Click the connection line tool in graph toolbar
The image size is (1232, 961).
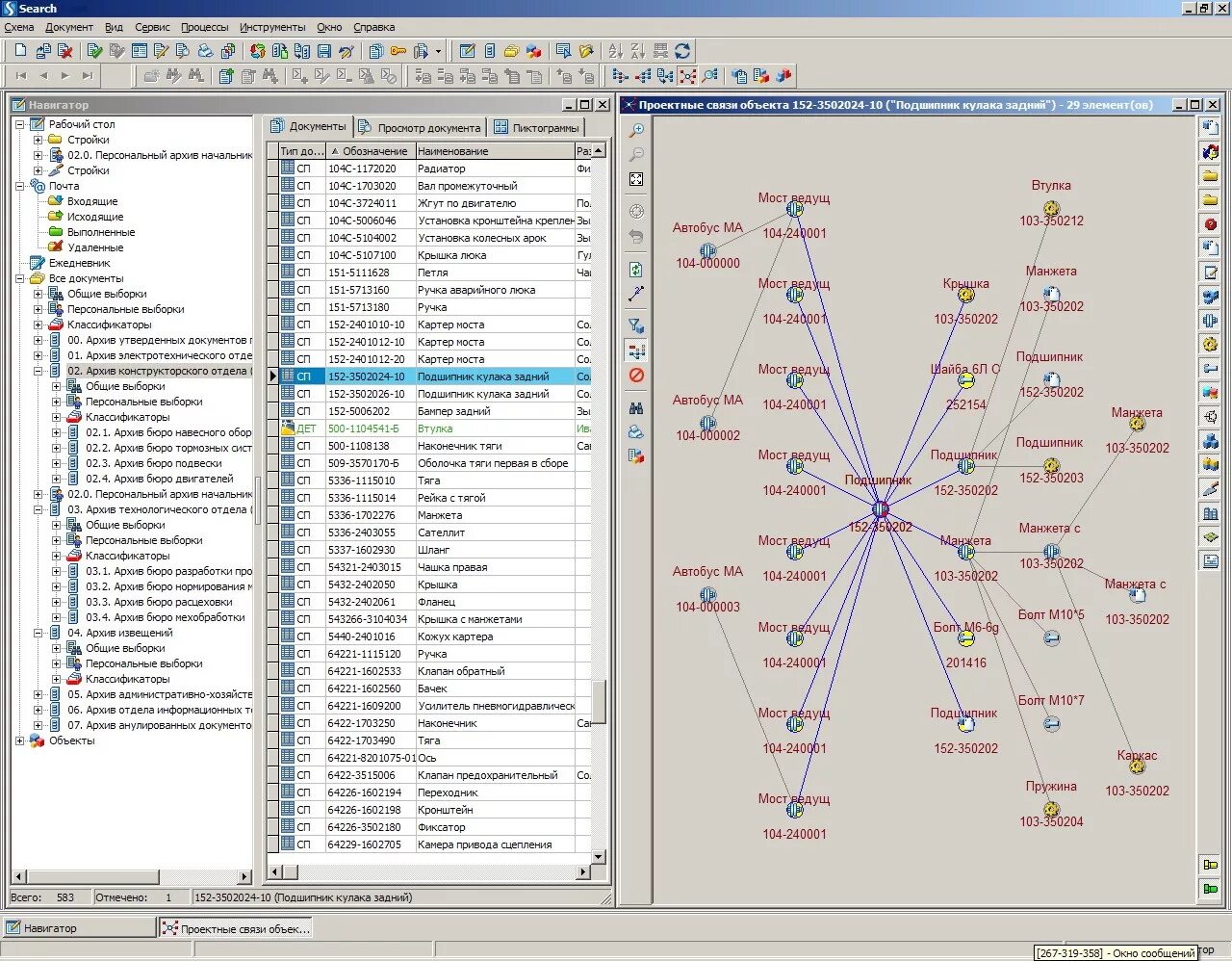pyautogui.click(x=636, y=294)
